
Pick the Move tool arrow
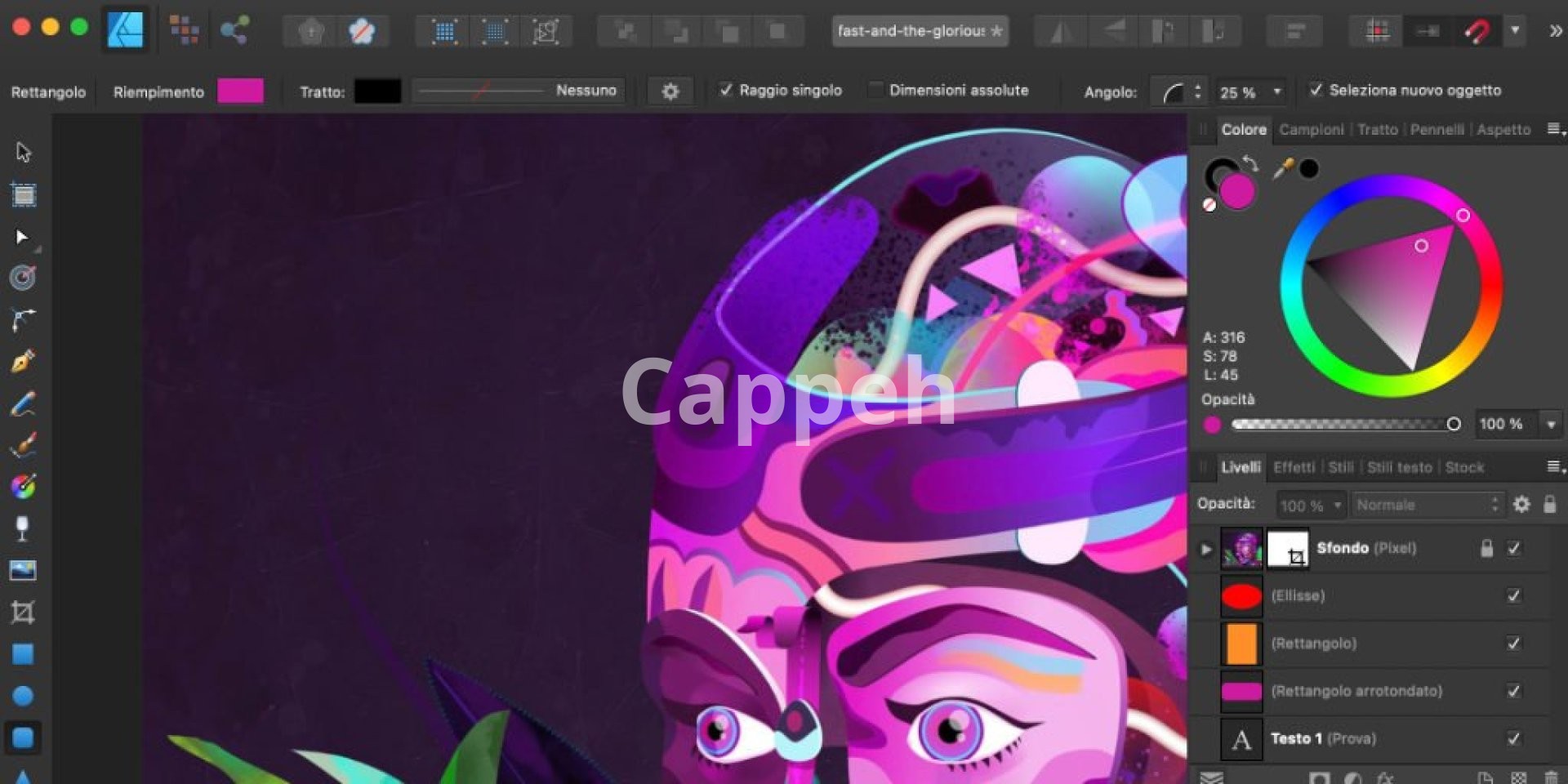(x=23, y=152)
